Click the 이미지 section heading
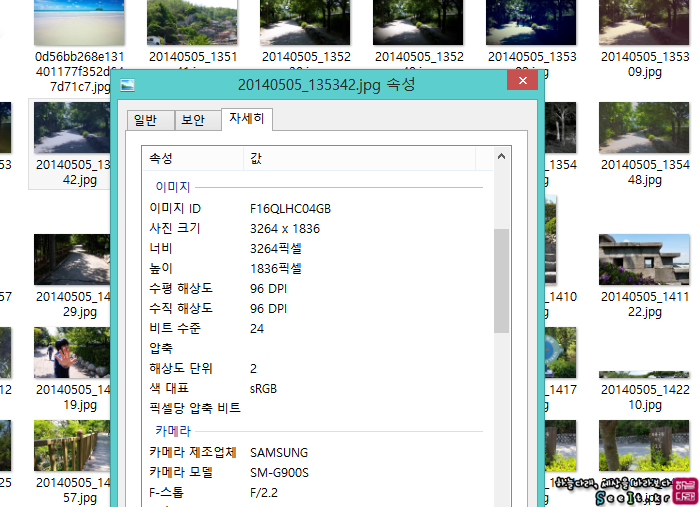700x507 pixels. [x=173, y=187]
